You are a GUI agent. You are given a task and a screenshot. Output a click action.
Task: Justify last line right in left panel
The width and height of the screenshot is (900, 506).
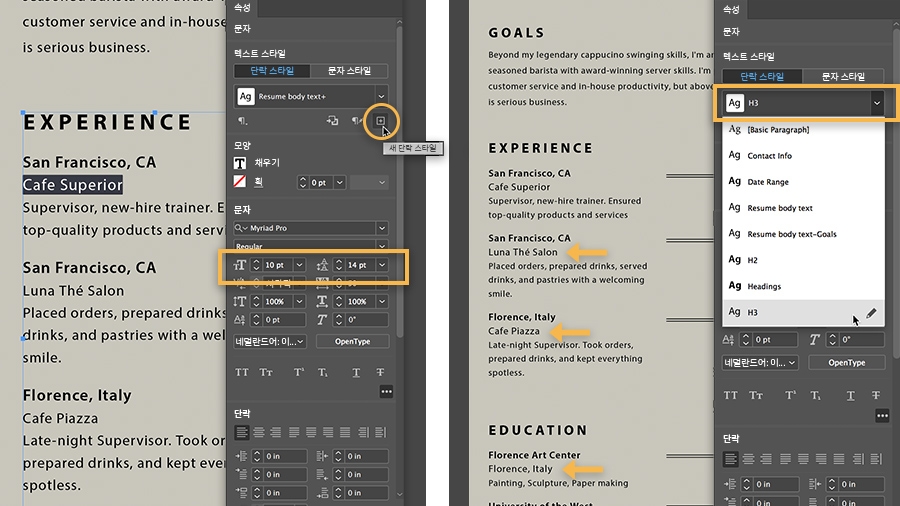(328, 432)
